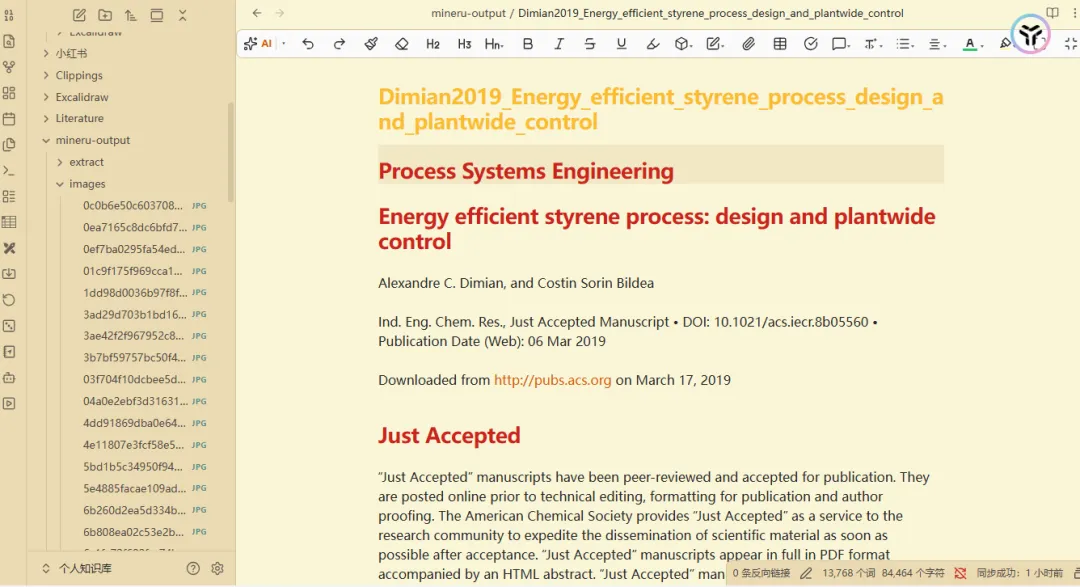Toggle italic text formatting
This screenshot has height=587, width=1080.
tap(559, 44)
